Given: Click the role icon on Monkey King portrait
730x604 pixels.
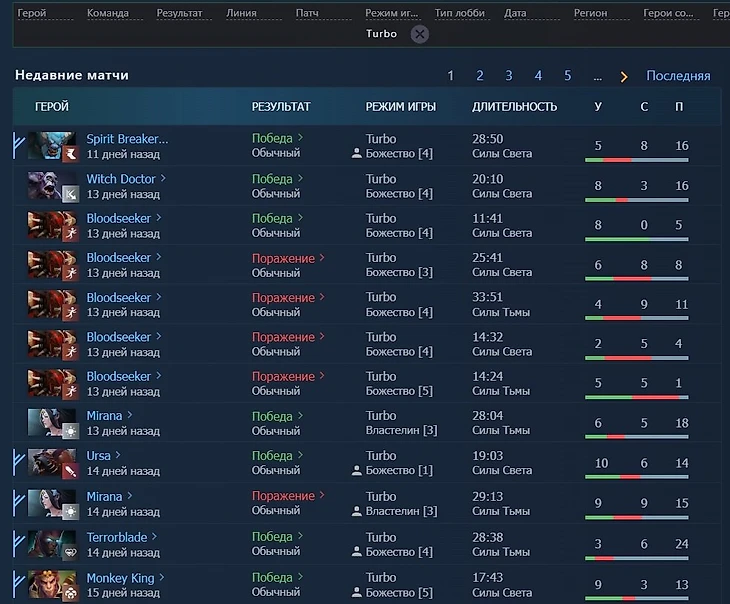Looking at the screenshot, I should click(70, 592).
